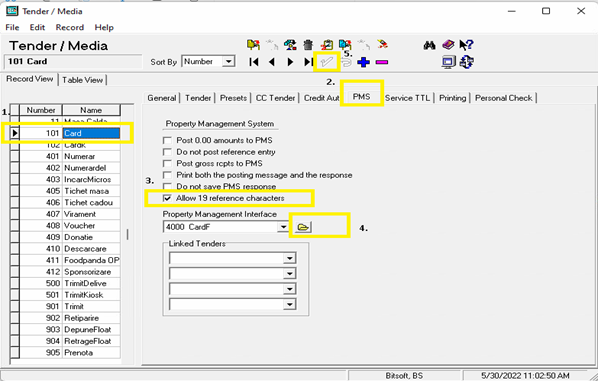Click the tender list scrollbar thumb
The height and width of the screenshot is (381, 598).
[x=127, y=234]
